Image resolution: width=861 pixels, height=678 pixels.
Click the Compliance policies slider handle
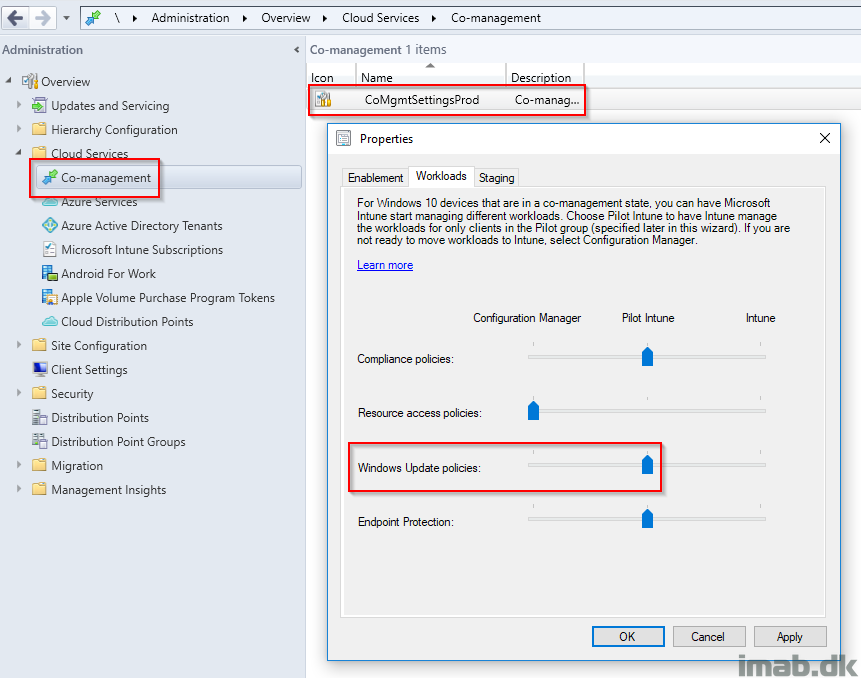[647, 356]
